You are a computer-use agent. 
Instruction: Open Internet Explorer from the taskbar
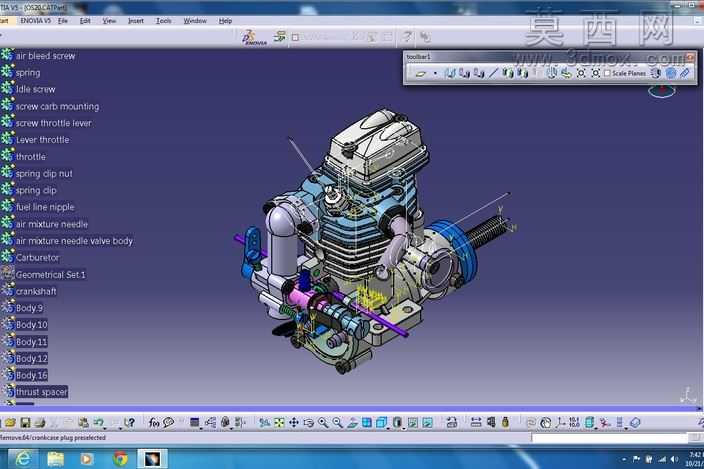click(22, 459)
